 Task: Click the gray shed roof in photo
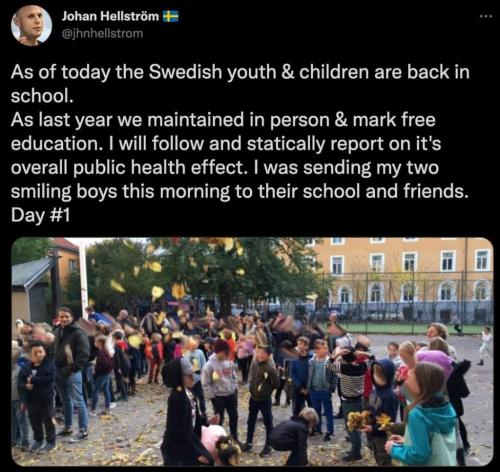[x=32, y=272]
